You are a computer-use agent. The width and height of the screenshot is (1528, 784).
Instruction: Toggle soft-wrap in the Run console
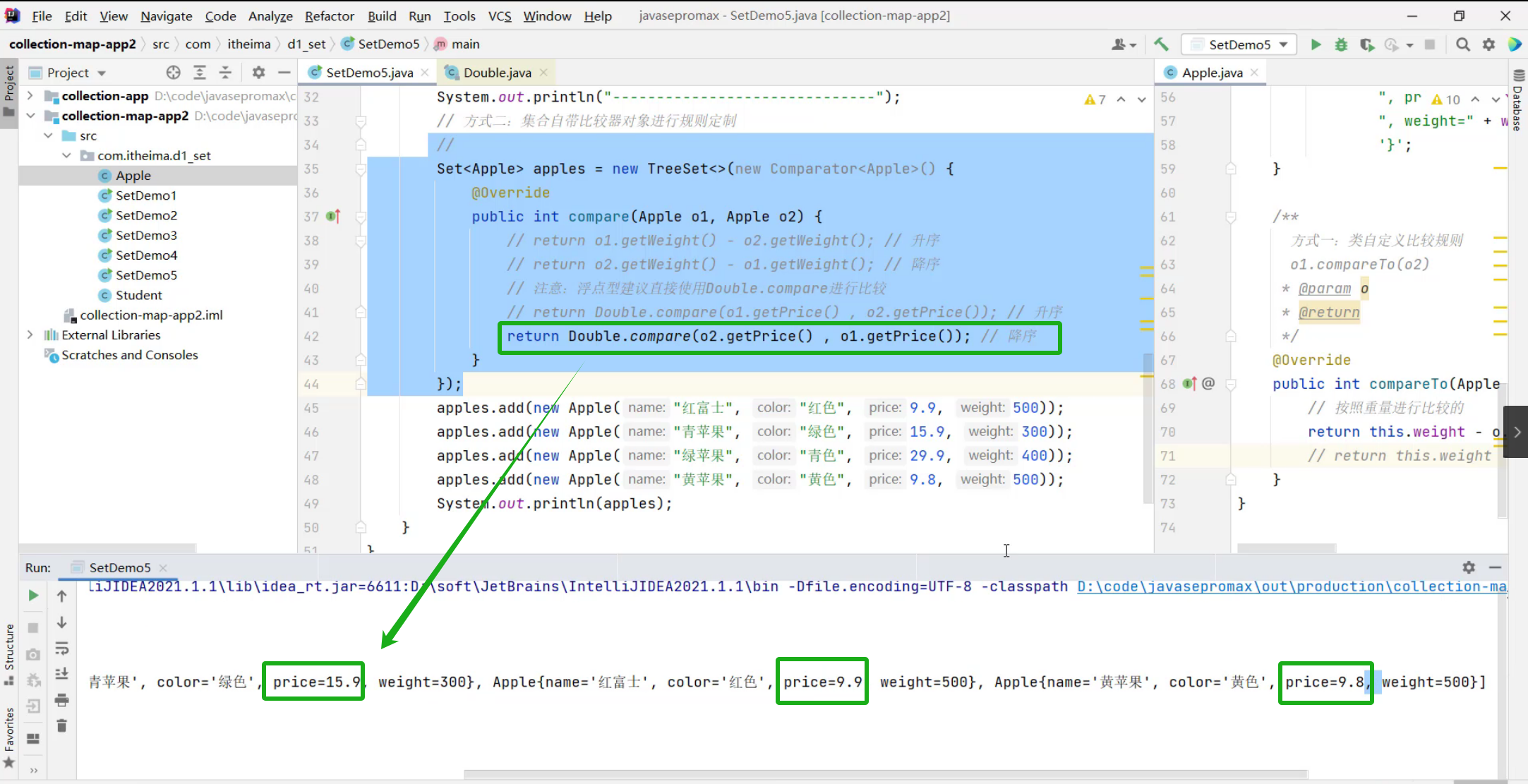(x=62, y=648)
